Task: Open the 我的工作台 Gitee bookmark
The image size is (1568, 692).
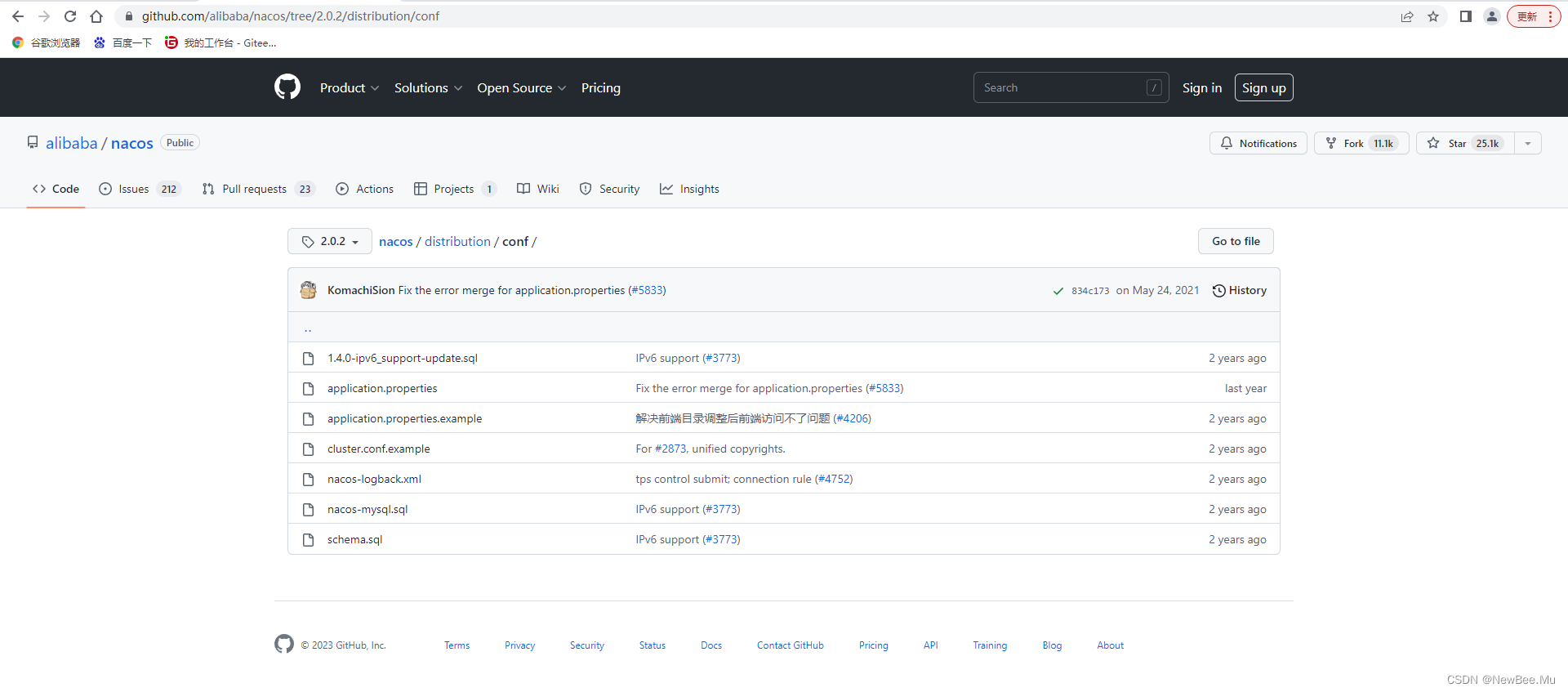Action: (x=220, y=42)
